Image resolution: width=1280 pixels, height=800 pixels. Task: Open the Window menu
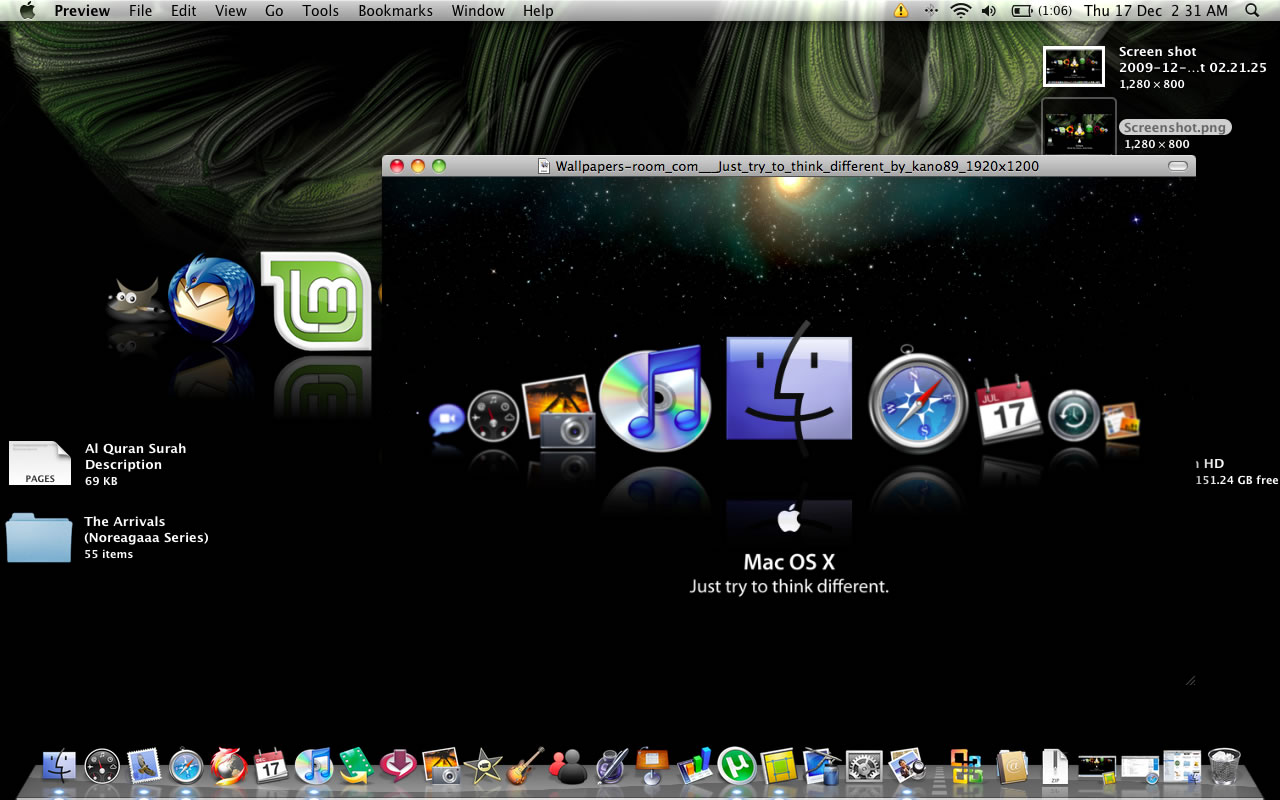(478, 11)
